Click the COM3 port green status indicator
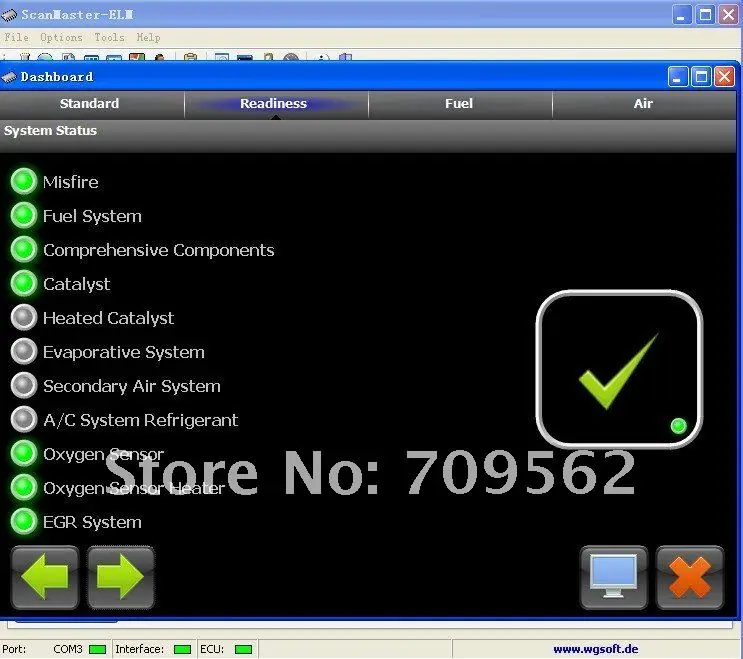The height and width of the screenshot is (659, 743). pyautogui.click(x=98, y=649)
